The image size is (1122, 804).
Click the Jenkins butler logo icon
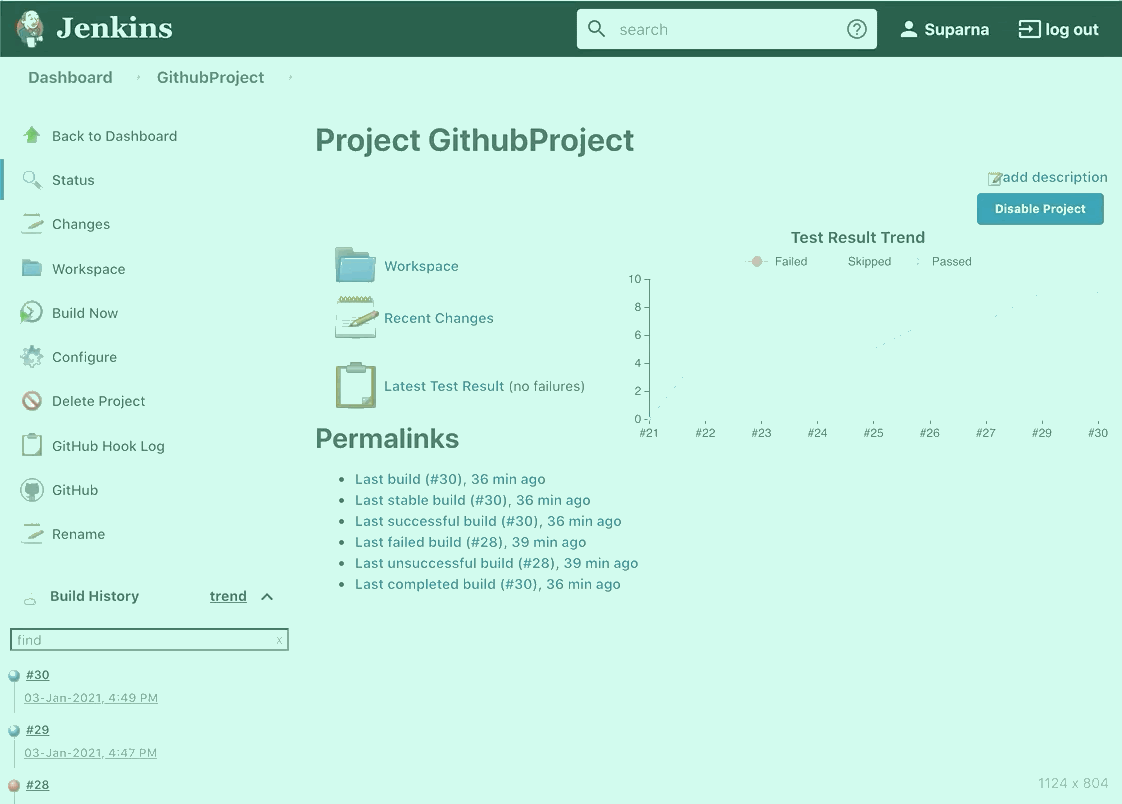click(x=30, y=29)
